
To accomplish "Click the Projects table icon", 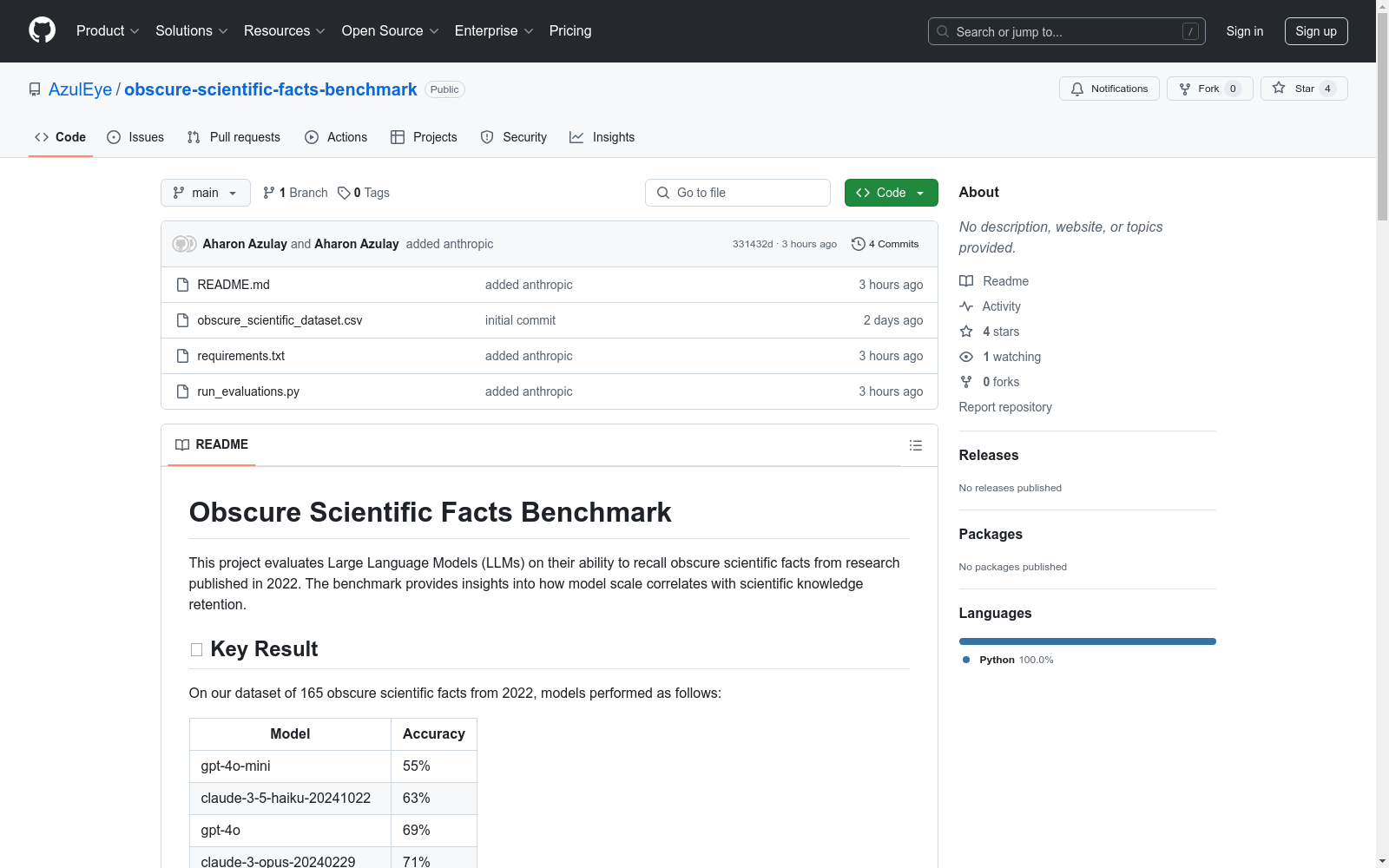I will [398, 137].
